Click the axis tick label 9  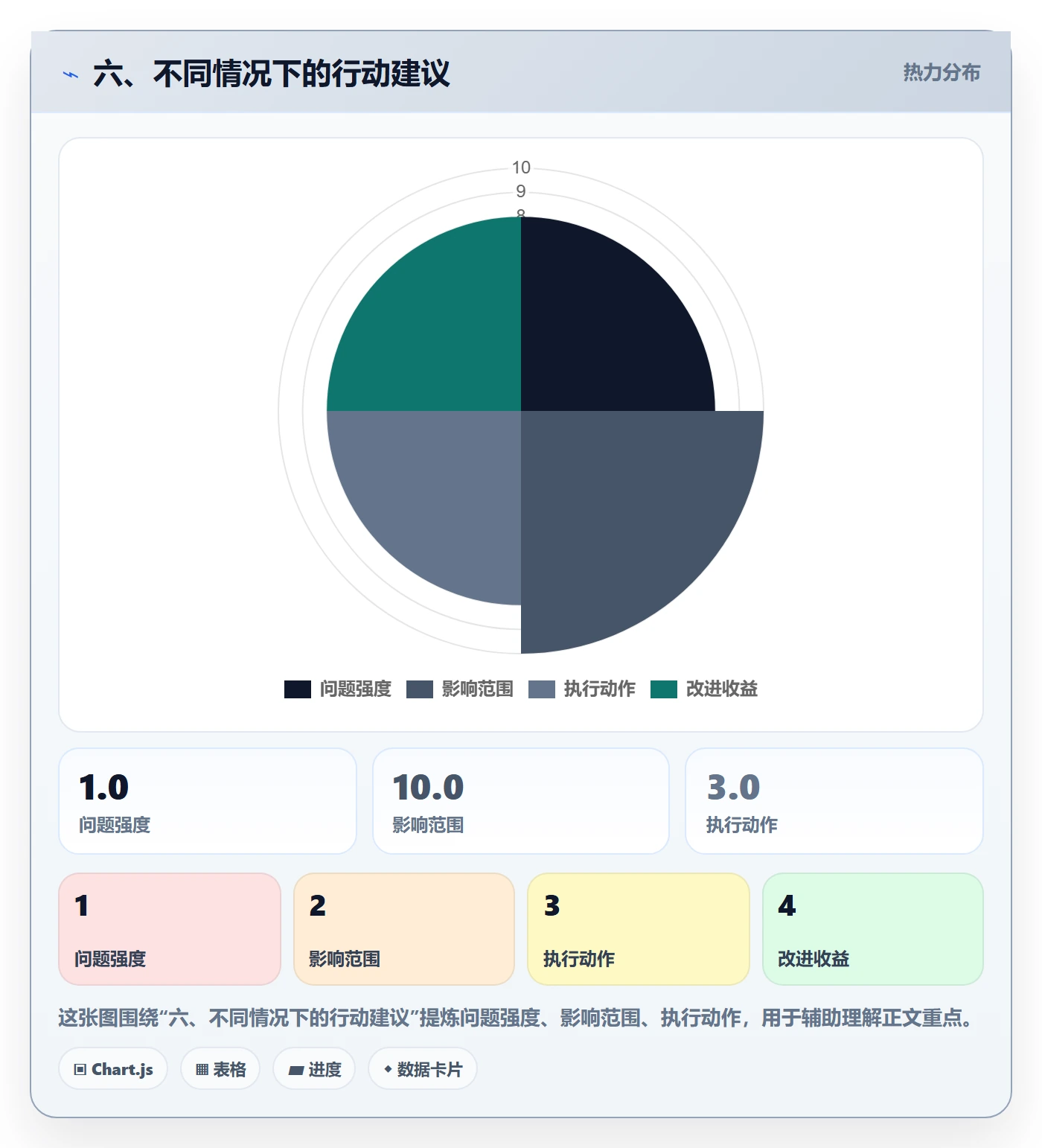pos(521,191)
